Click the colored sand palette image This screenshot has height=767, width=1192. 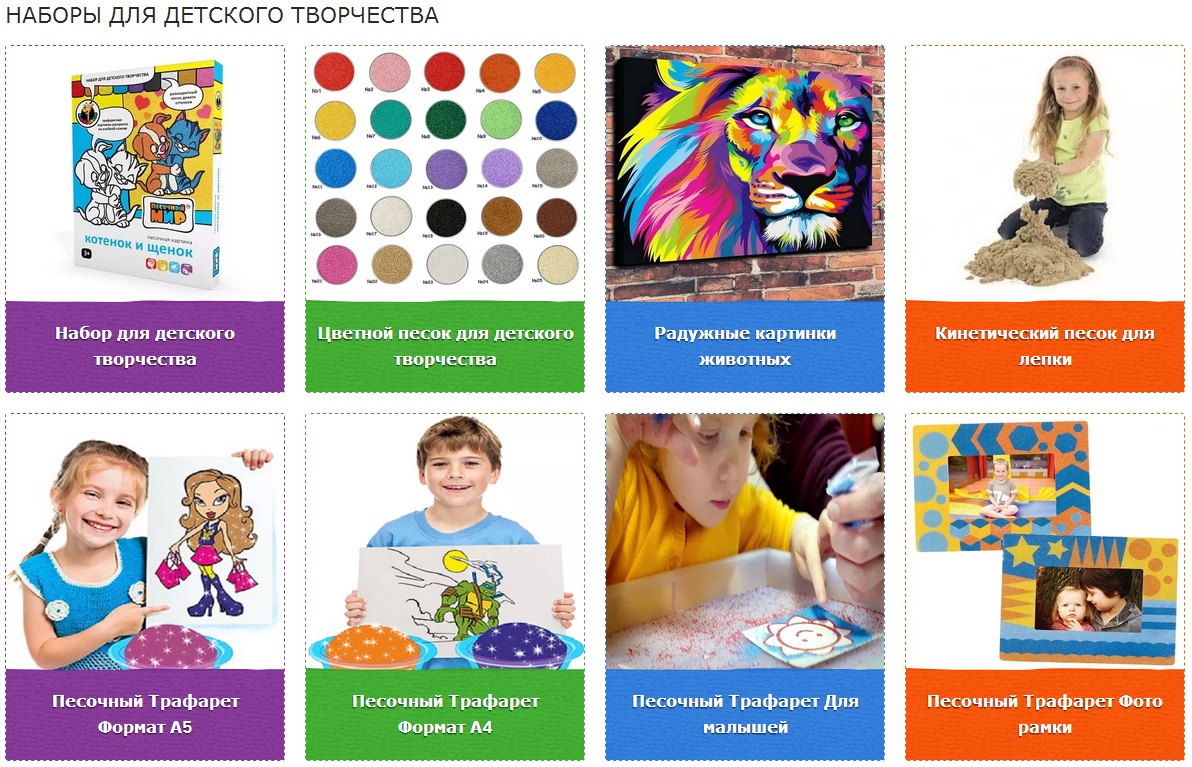coord(445,173)
